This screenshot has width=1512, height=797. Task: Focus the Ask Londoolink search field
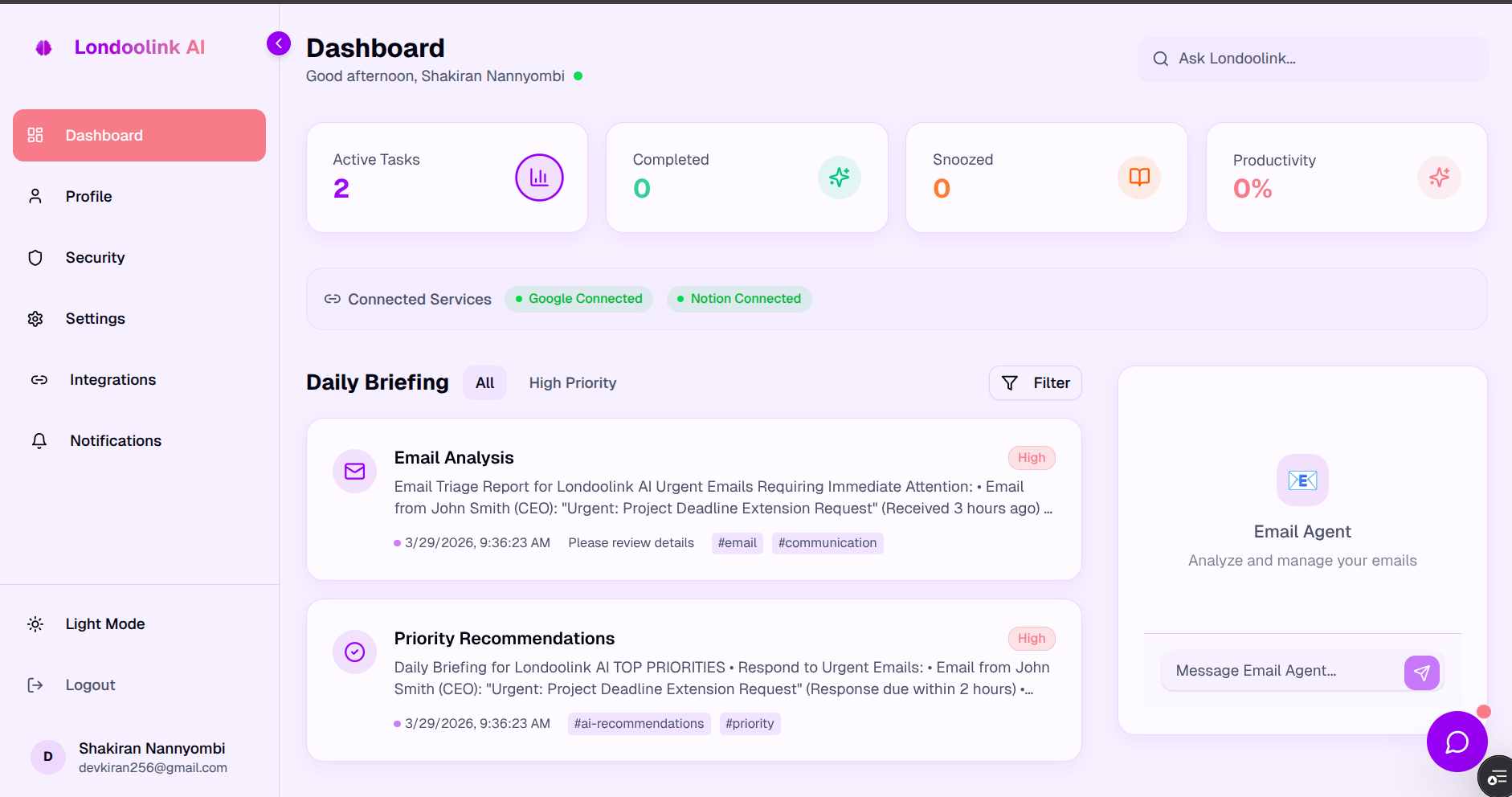[1313, 59]
